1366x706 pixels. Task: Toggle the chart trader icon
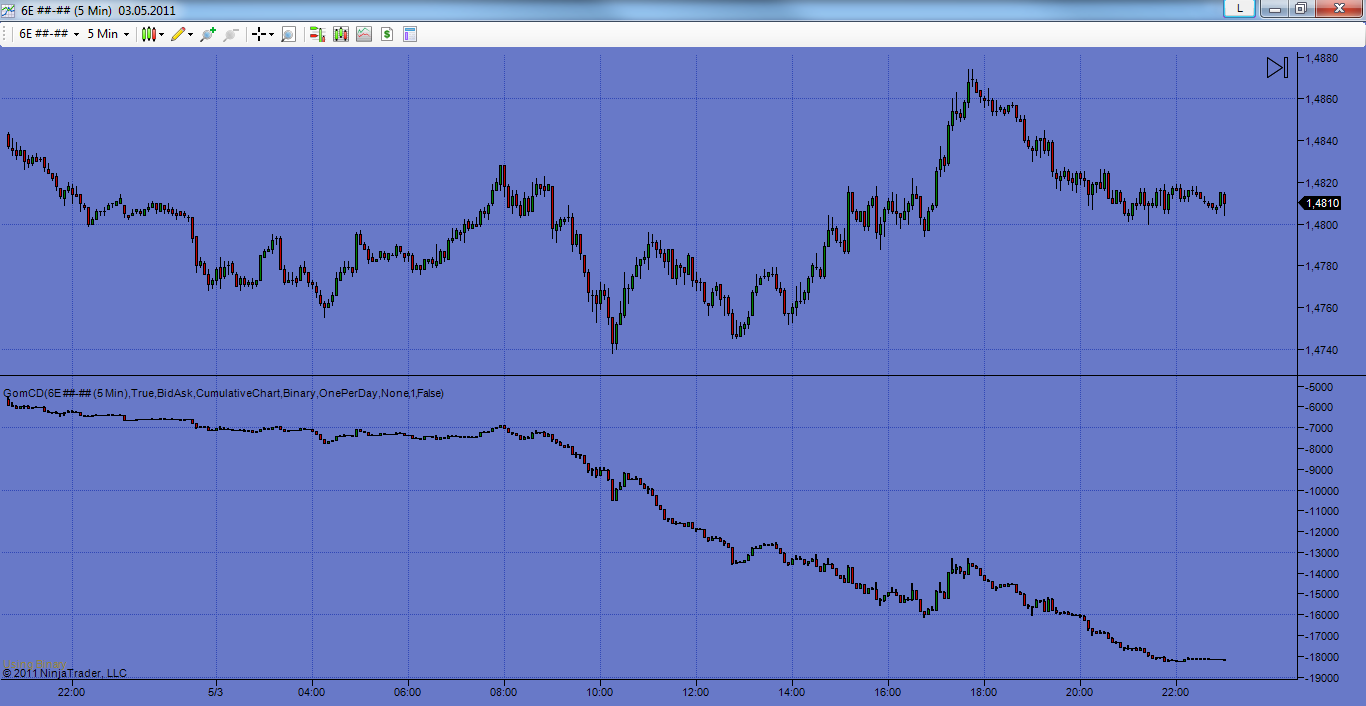[x=317, y=34]
